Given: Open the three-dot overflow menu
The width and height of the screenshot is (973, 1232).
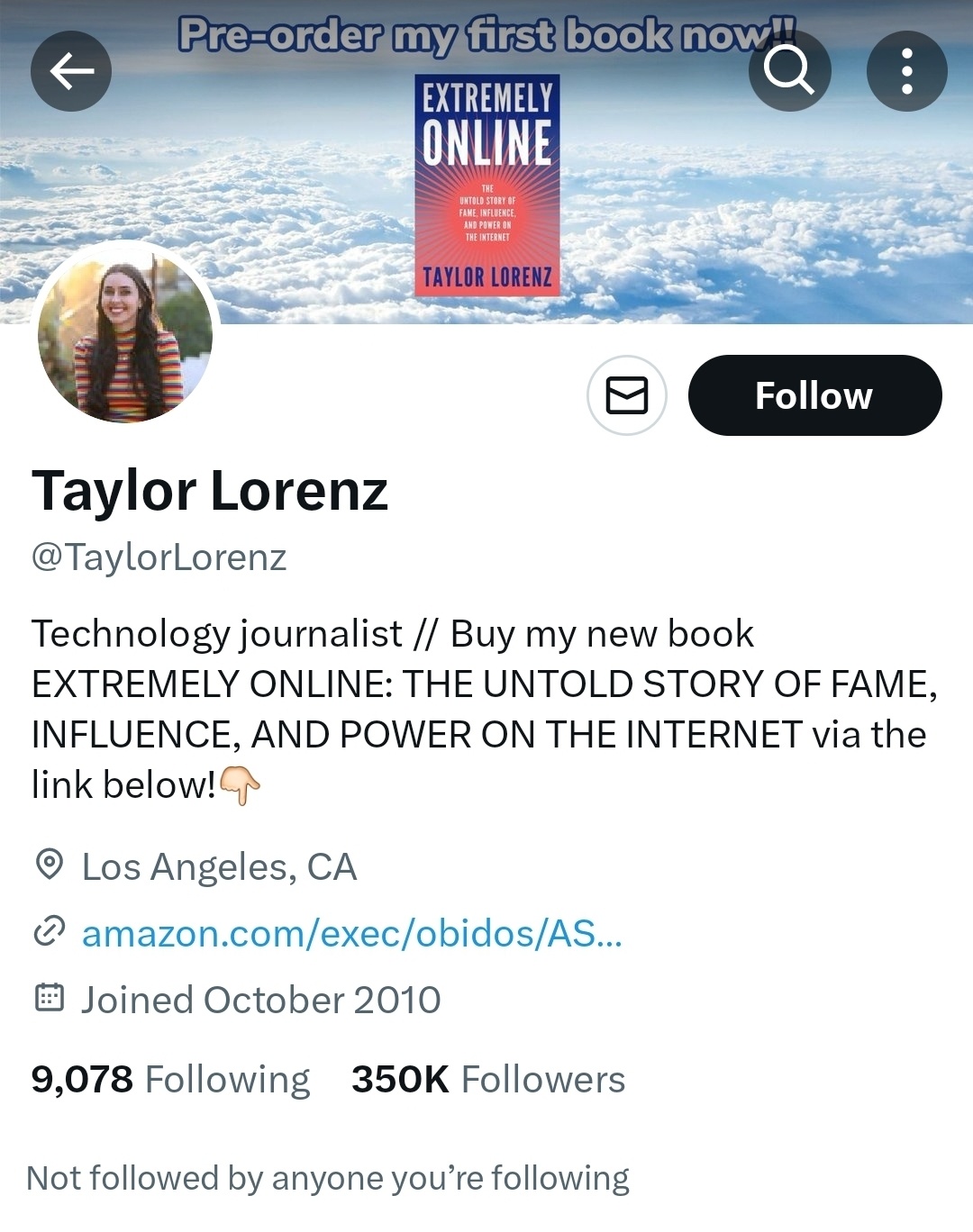Looking at the screenshot, I should tap(906, 71).
